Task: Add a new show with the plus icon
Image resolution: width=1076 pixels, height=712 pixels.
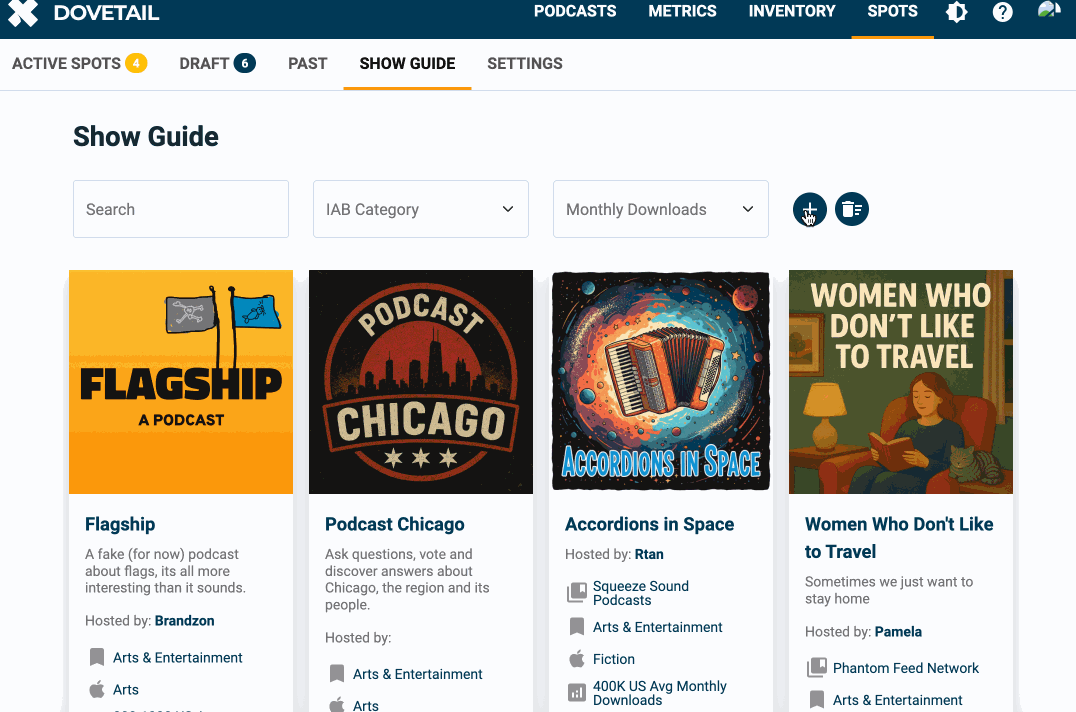Action: pyautogui.click(x=809, y=209)
